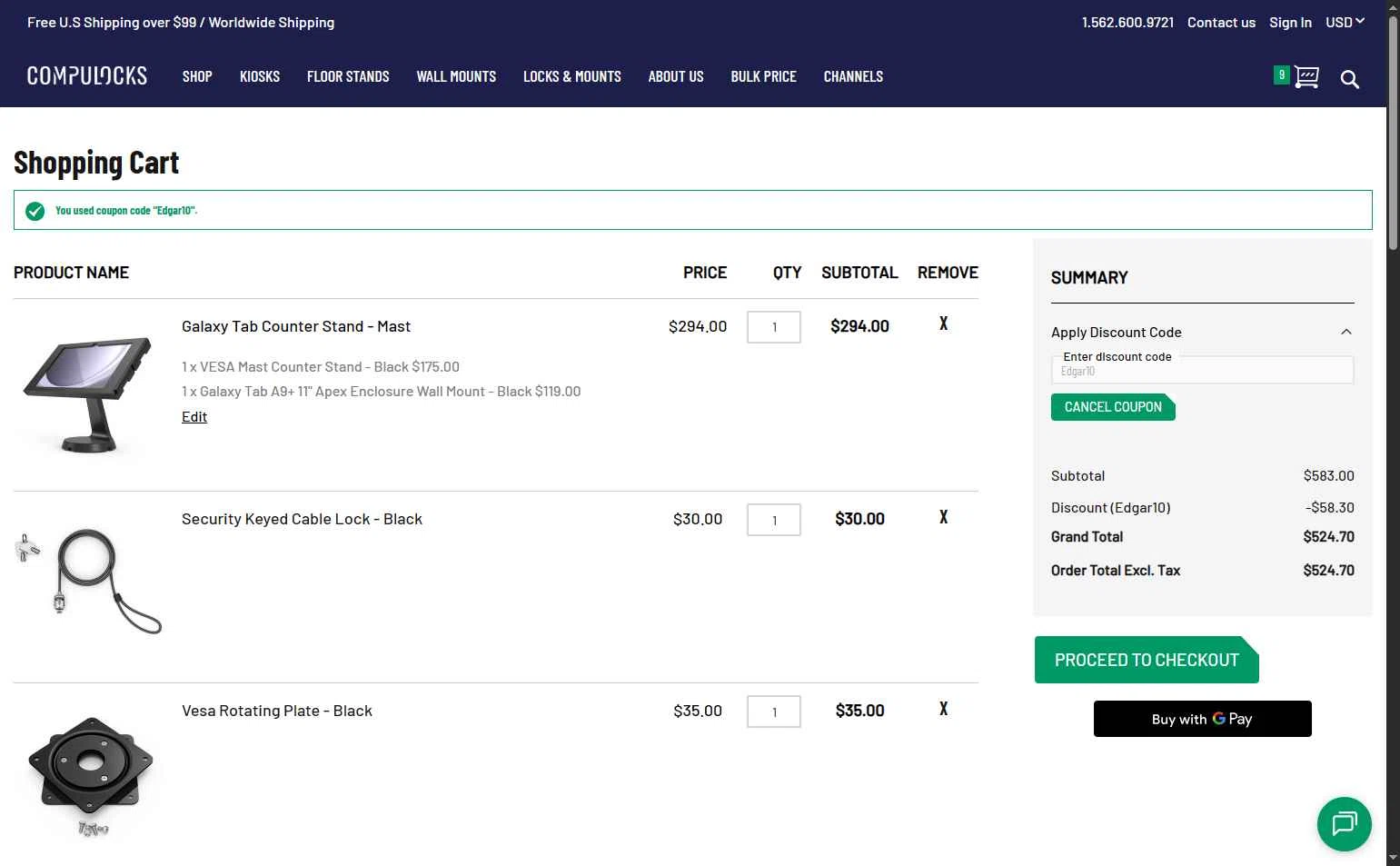Click quantity field for Vesa Rotating Plate
The height and width of the screenshot is (866, 1400).
(774, 712)
